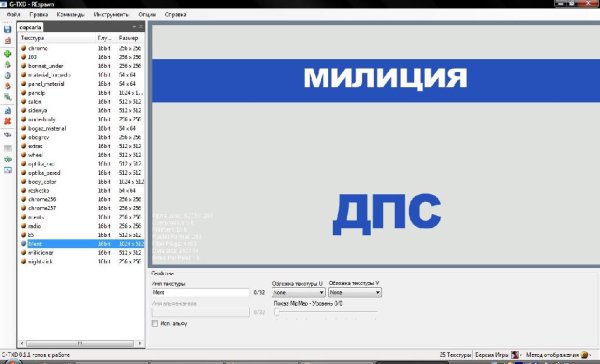The image size is (600, 364).
Task: Click the red flame-like icon below the blue round icon
Action: pos(7,86)
